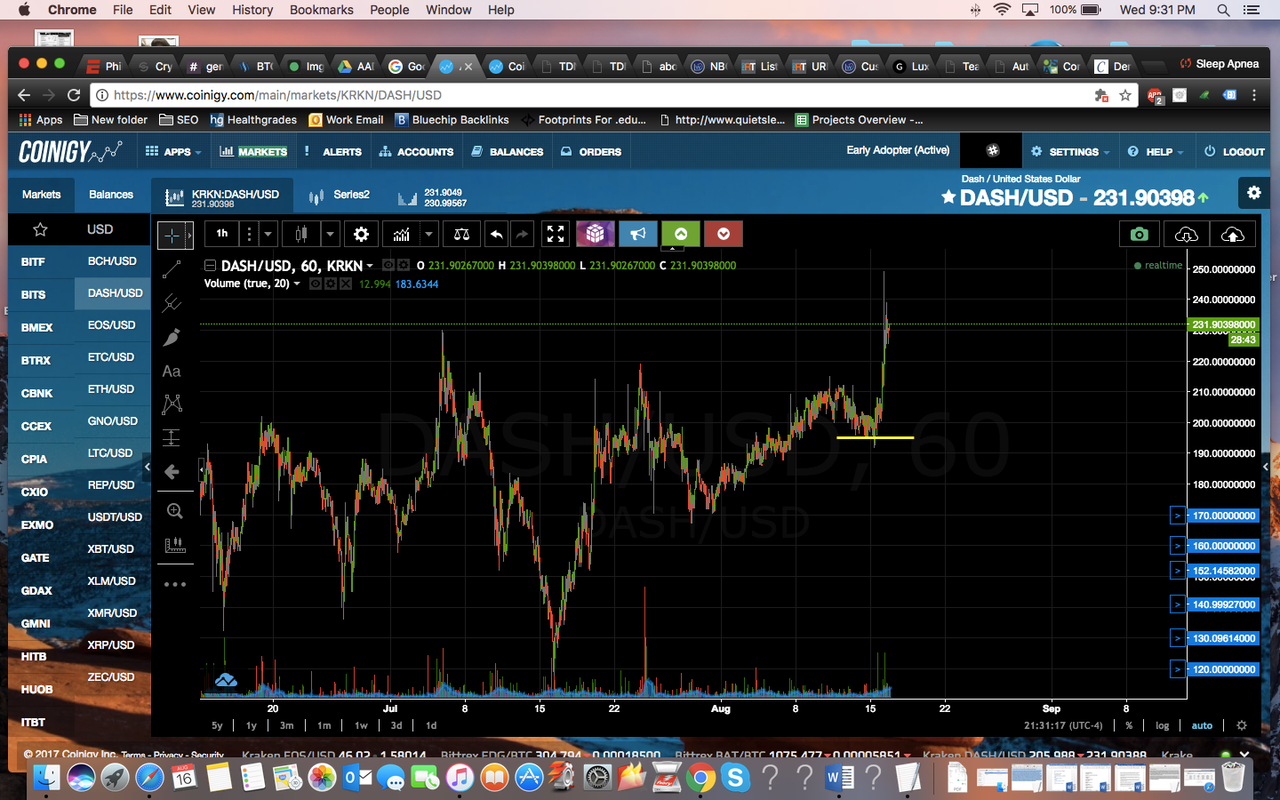Toggle auto scale on price axis
The width and height of the screenshot is (1280, 800).
pyautogui.click(x=1202, y=725)
